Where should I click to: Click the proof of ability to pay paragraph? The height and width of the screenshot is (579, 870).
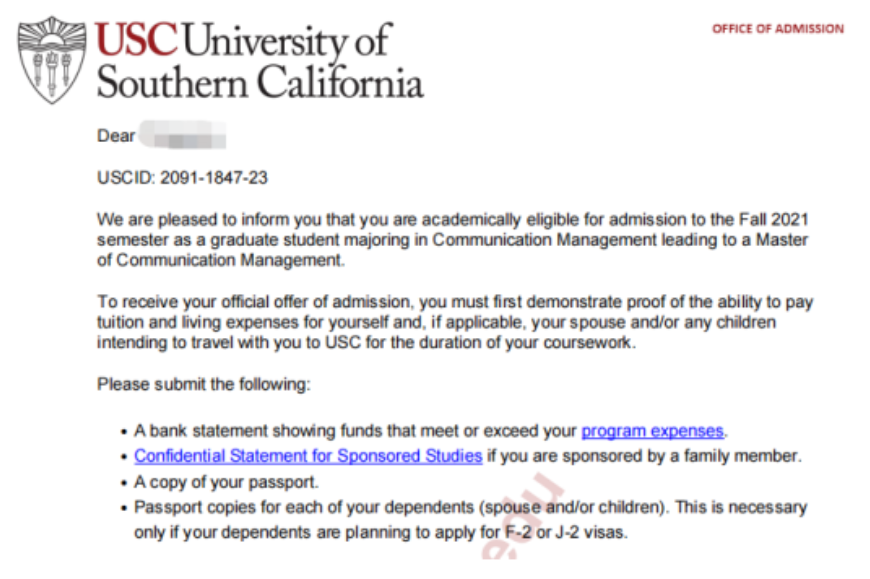455,322
